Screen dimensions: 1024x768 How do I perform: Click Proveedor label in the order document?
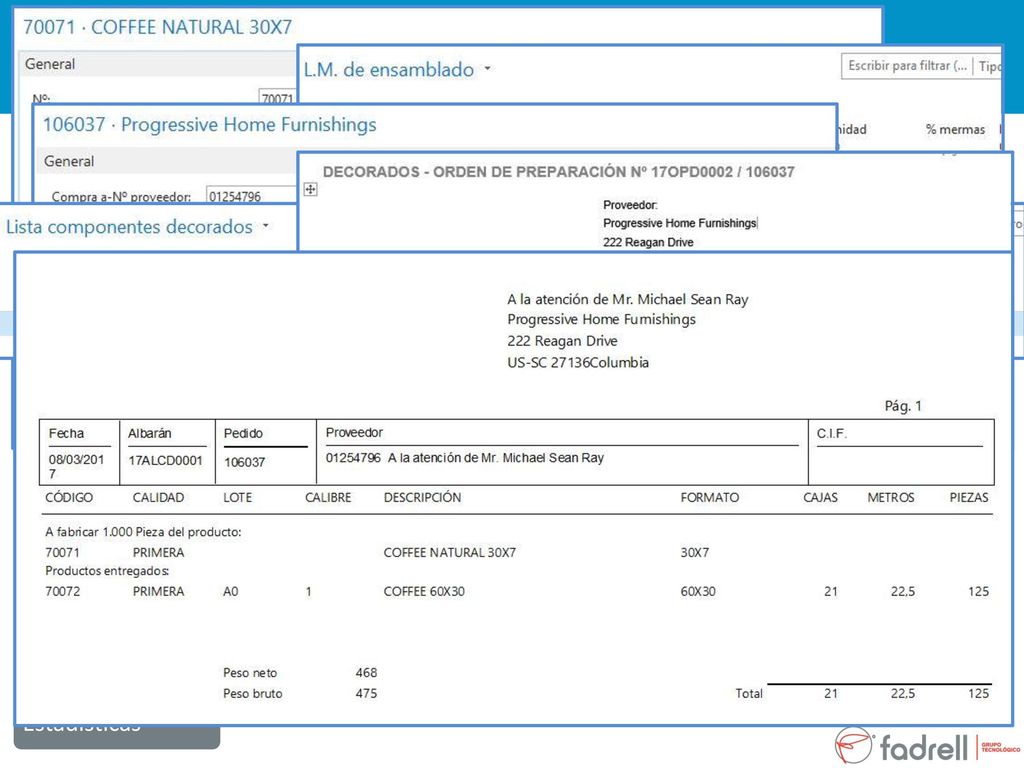point(630,205)
